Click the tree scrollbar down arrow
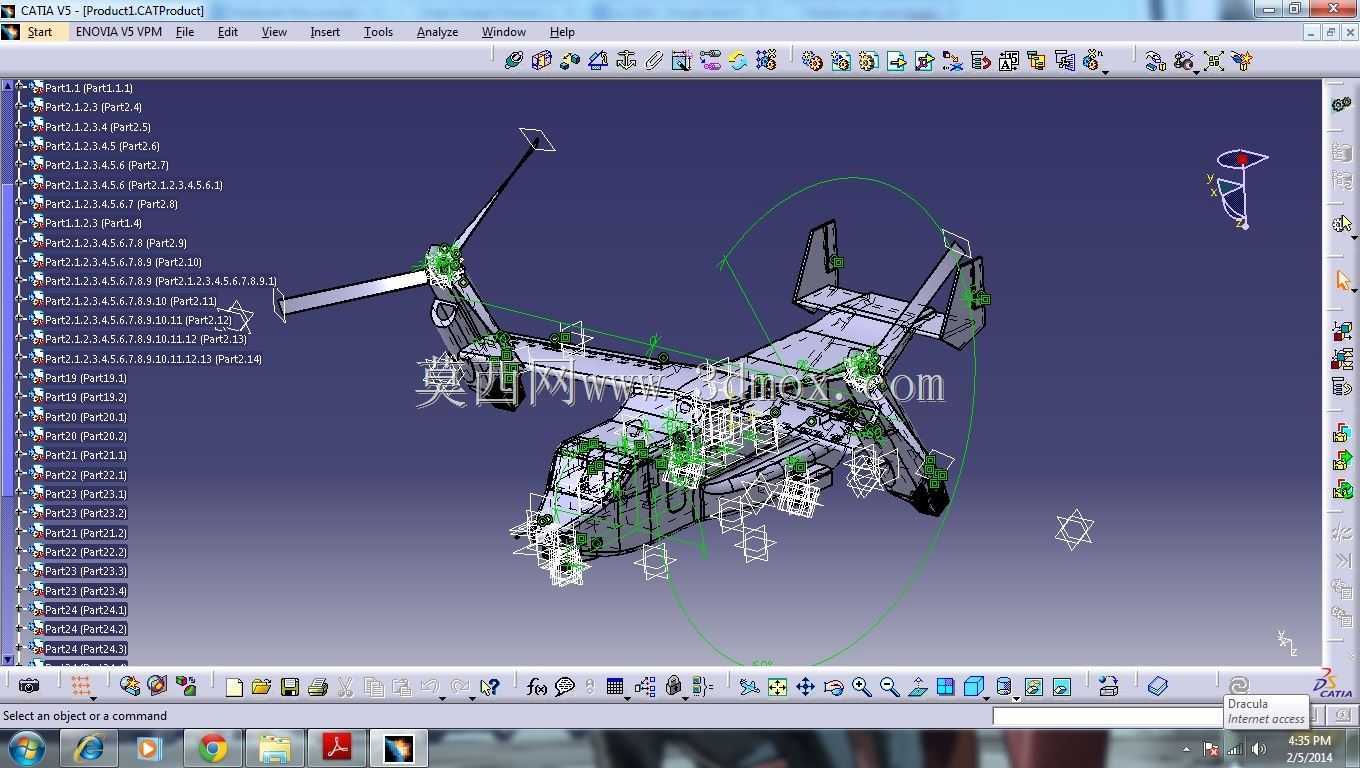The height and width of the screenshot is (768, 1360). (8, 659)
